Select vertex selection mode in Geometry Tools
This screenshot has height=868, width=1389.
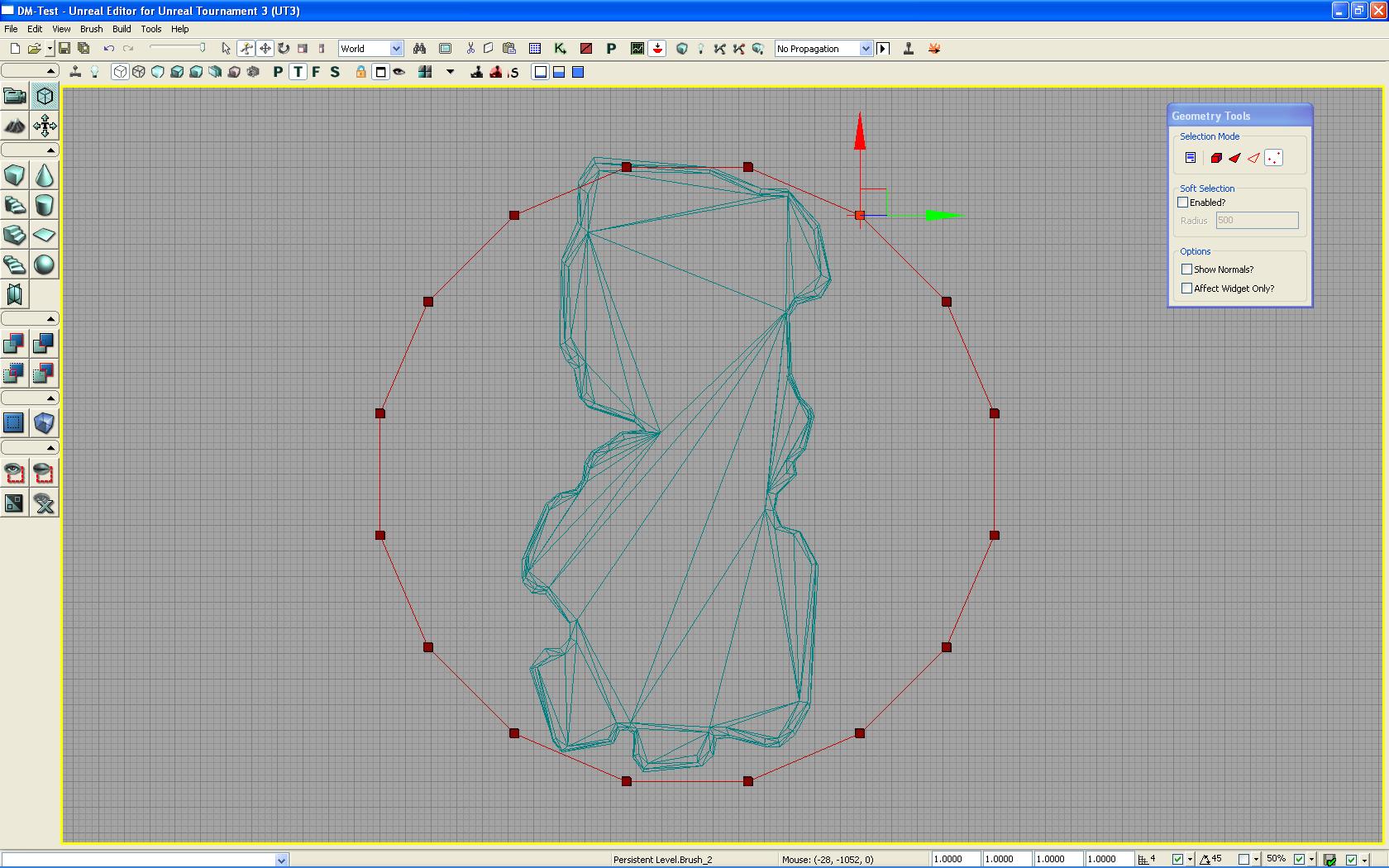pos(1274,158)
